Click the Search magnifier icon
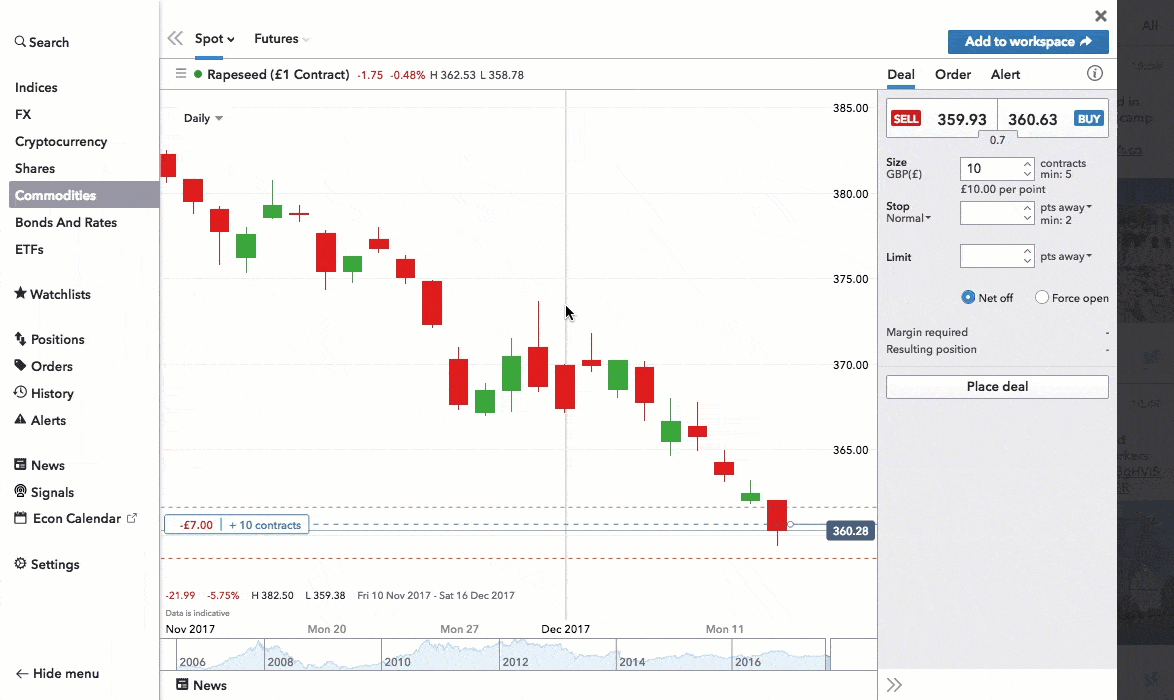This screenshot has width=1174, height=700. click(20, 42)
